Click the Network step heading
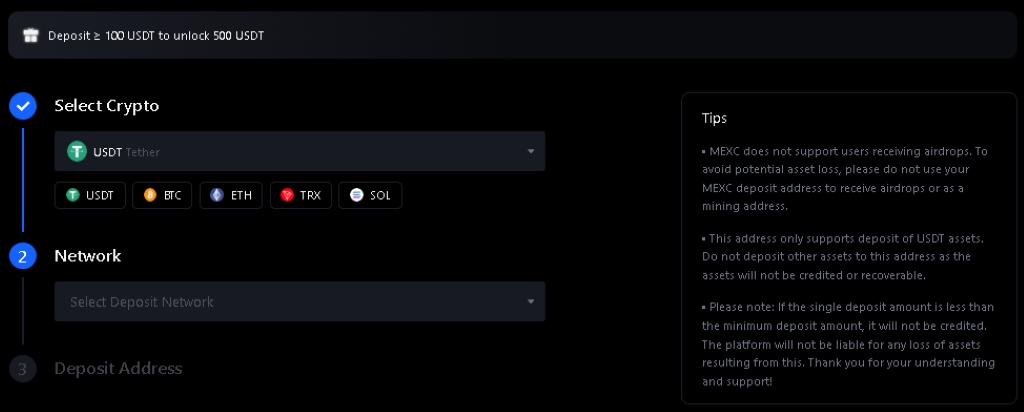Image resolution: width=1024 pixels, height=412 pixels. (88, 256)
